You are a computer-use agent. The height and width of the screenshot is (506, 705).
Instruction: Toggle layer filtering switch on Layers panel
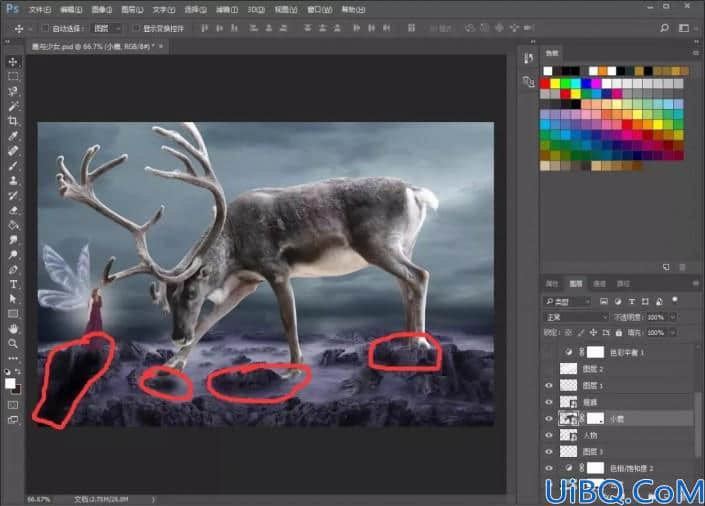[x=675, y=300]
